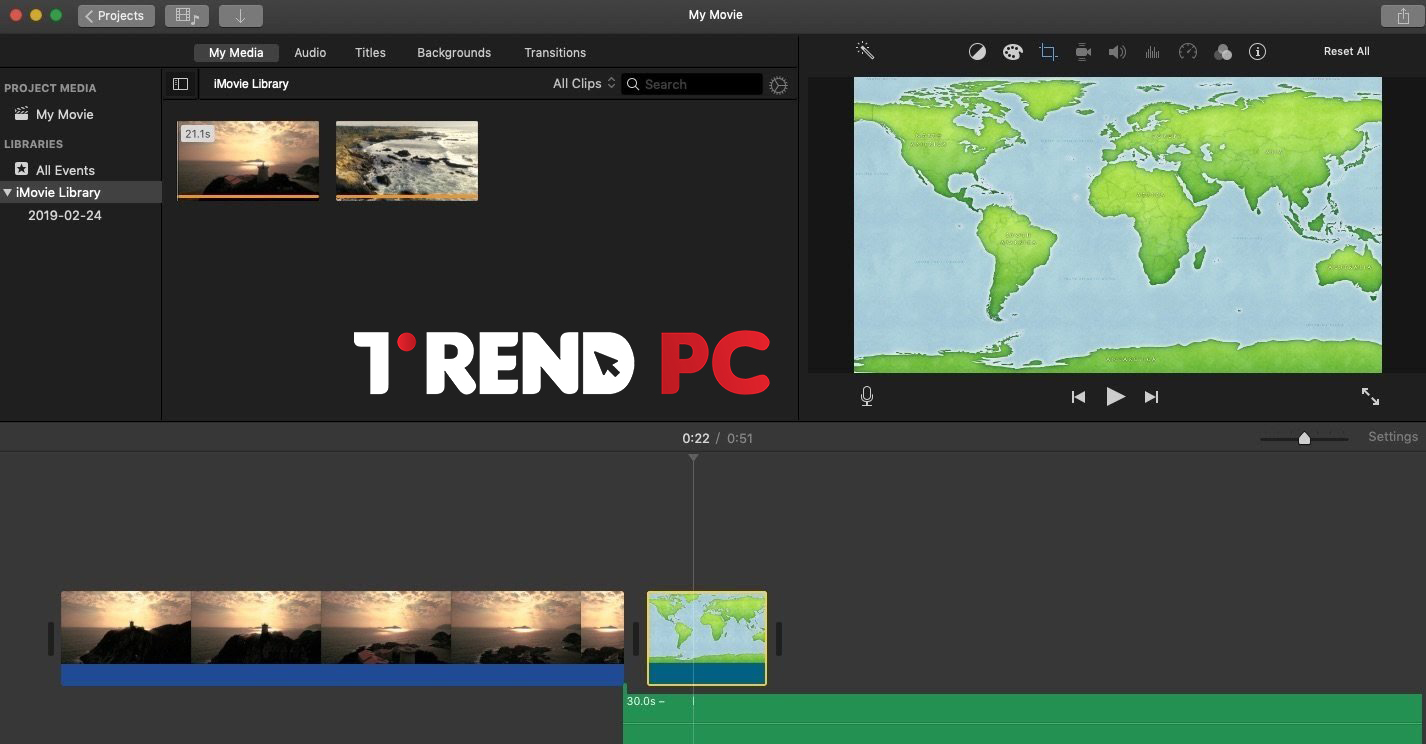Screen dimensions: 1426x744
Task: Skip to next clip in the viewer
Action: tap(1151, 397)
